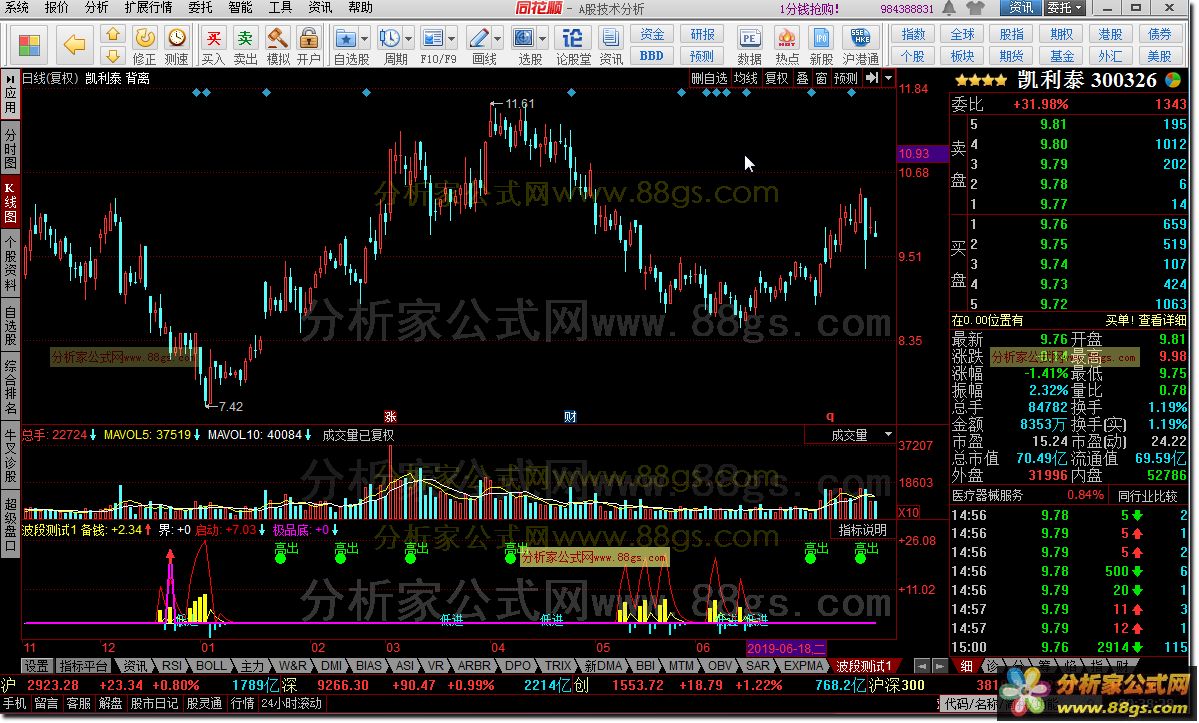The width and height of the screenshot is (1199, 723).
Task: Toggle the 预测 button above chart
Action: pyautogui.click(x=846, y=78)
